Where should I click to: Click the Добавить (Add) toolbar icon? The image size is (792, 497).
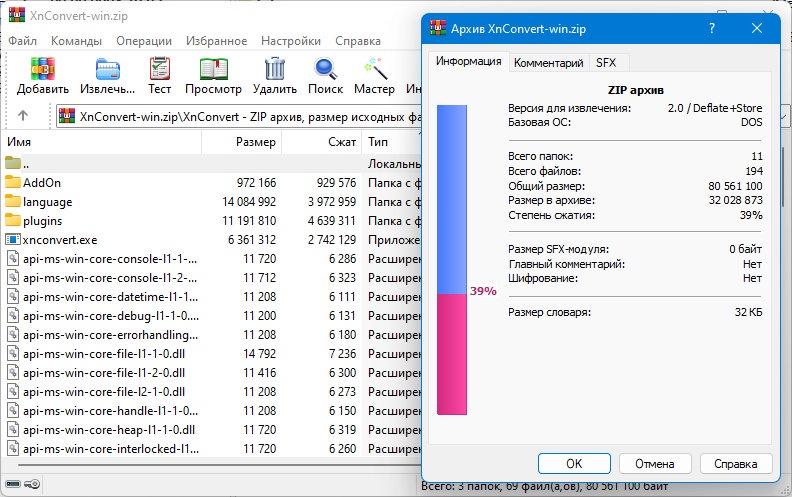(x=43, y=69)
